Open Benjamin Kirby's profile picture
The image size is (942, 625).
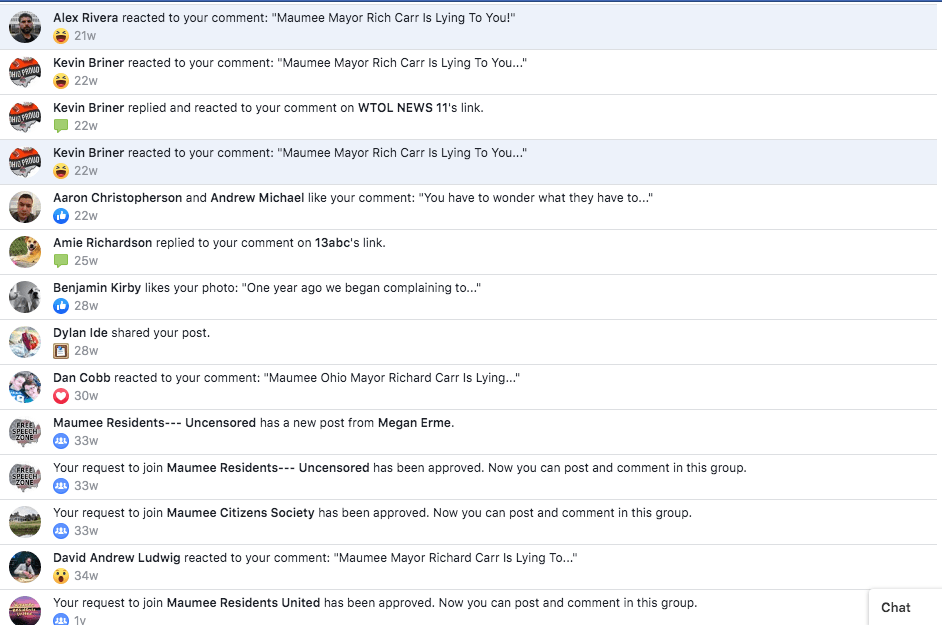click(x=25, y=297)
